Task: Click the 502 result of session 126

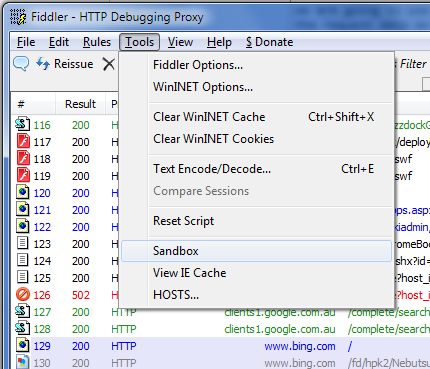Action: click(x=81, y=295)
